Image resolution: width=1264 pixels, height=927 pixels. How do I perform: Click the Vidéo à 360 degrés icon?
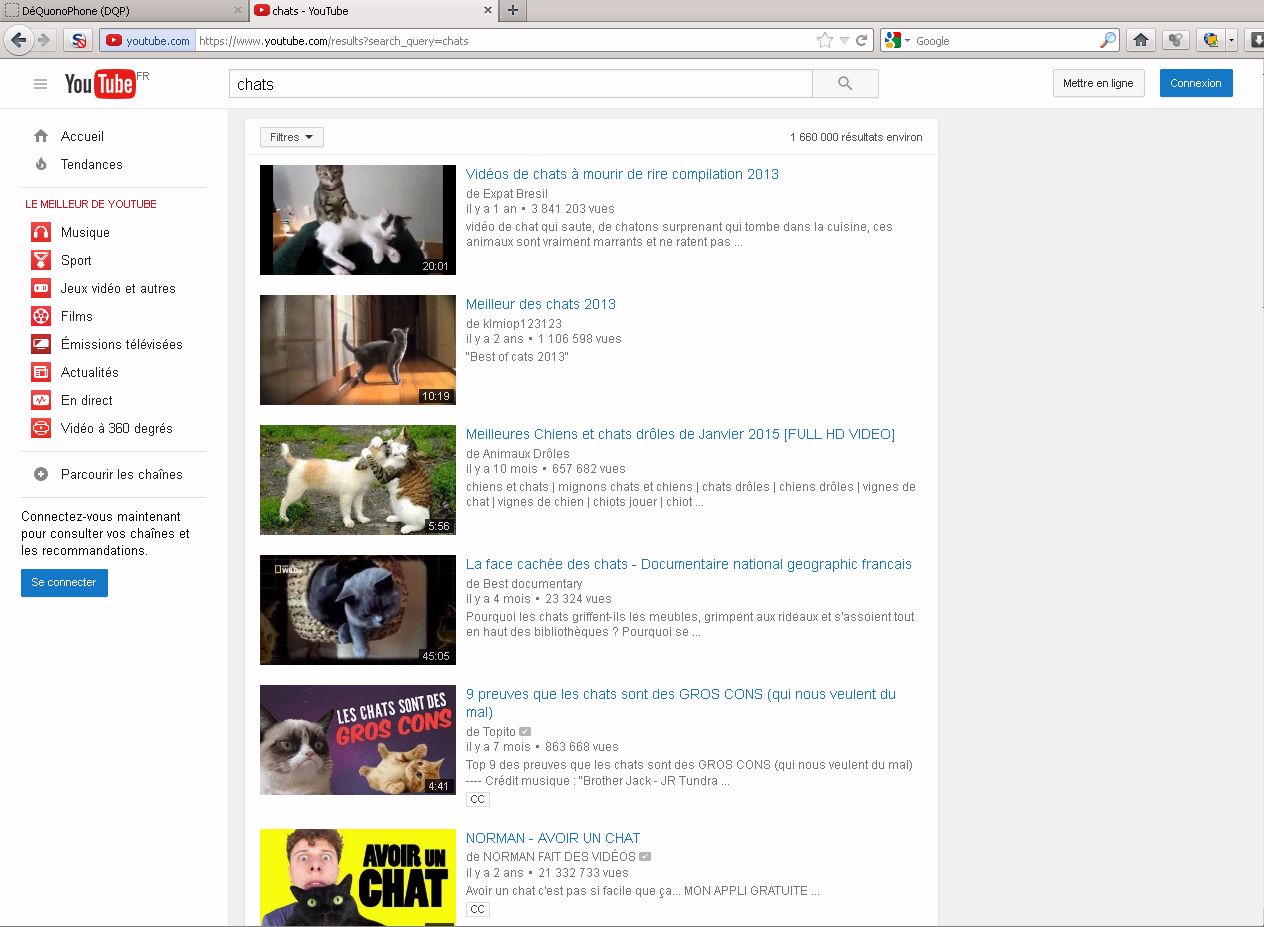click(x=41, y=428)
